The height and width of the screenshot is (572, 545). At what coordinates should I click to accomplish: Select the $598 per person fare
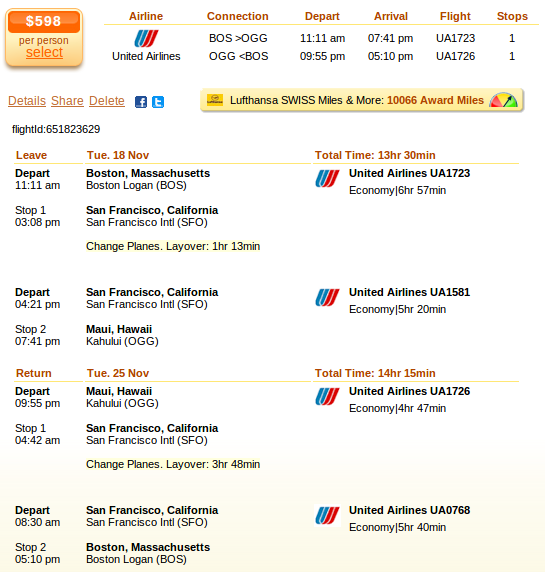pyautogui.click(x=44, y=53)
